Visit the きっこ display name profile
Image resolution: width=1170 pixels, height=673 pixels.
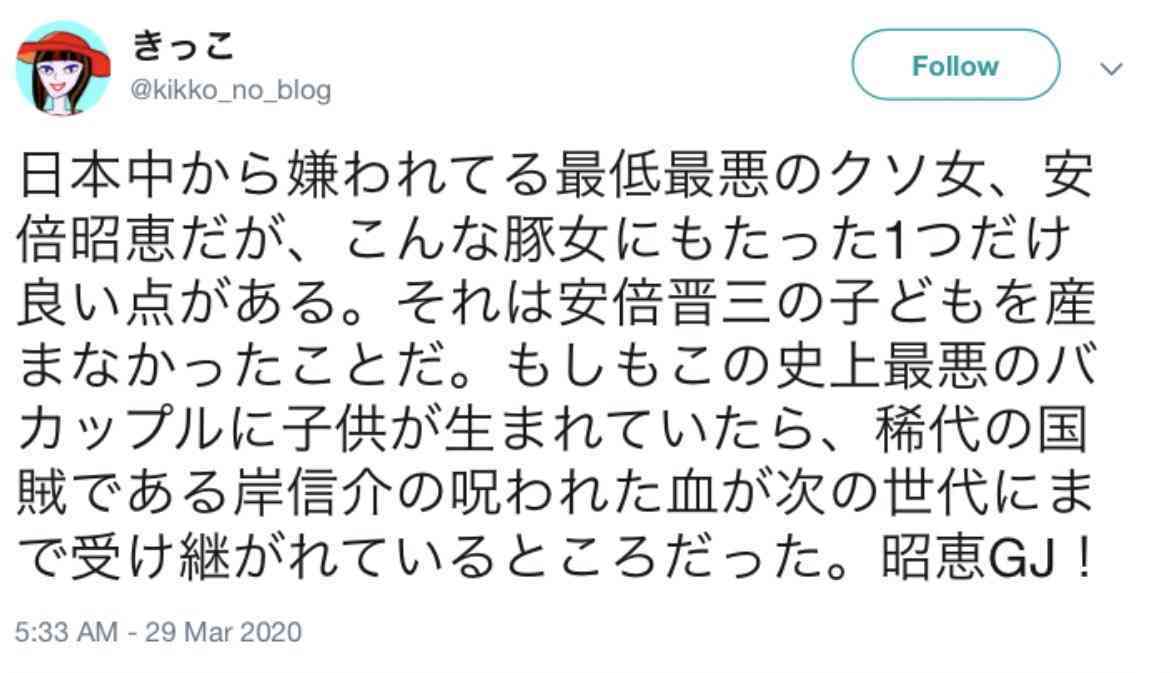183,47
